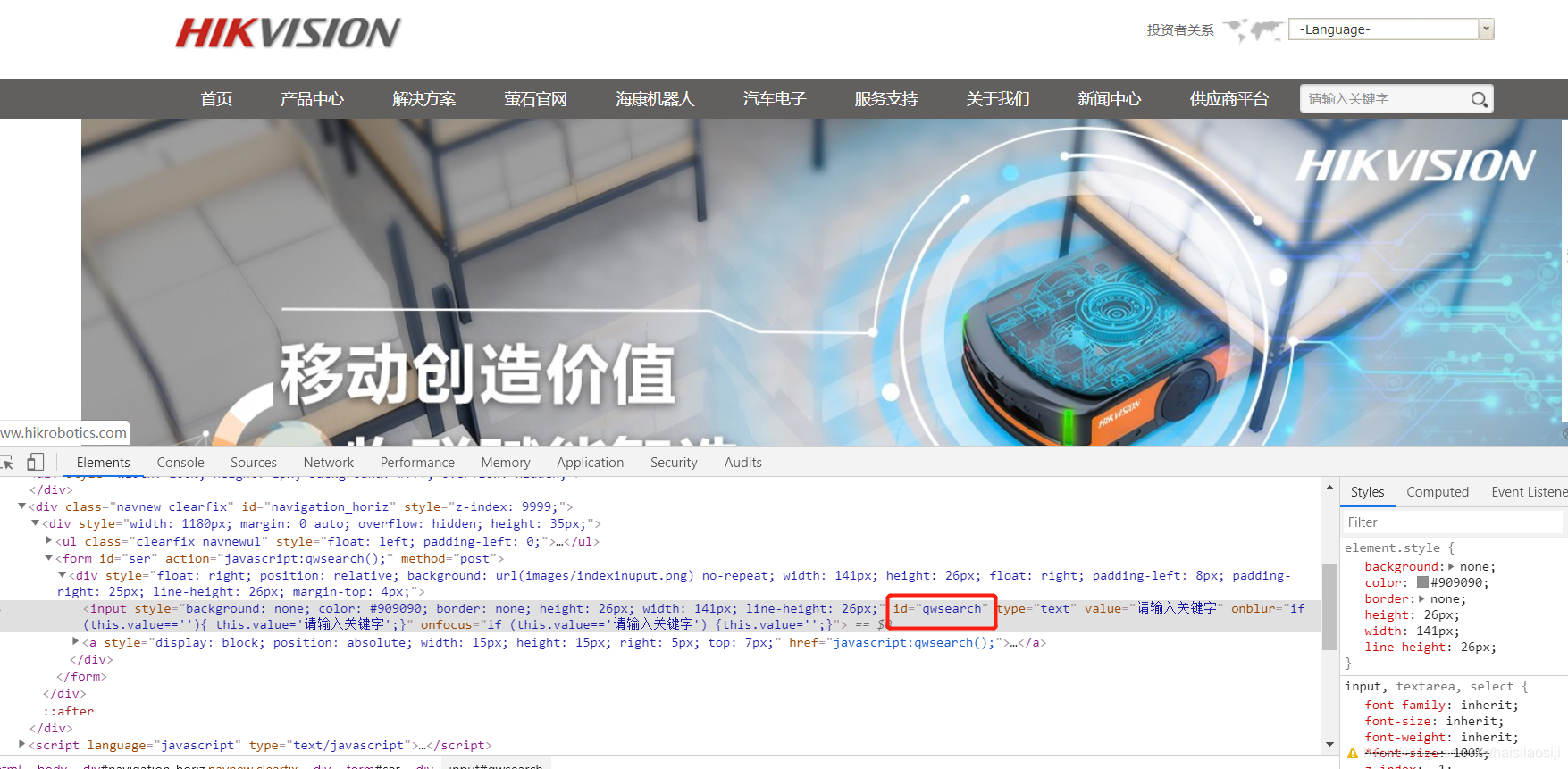The width and height of the screenshot is (1568, 769).
Task: Click the body breadcrumb
Action: click(x=52, y=765)
